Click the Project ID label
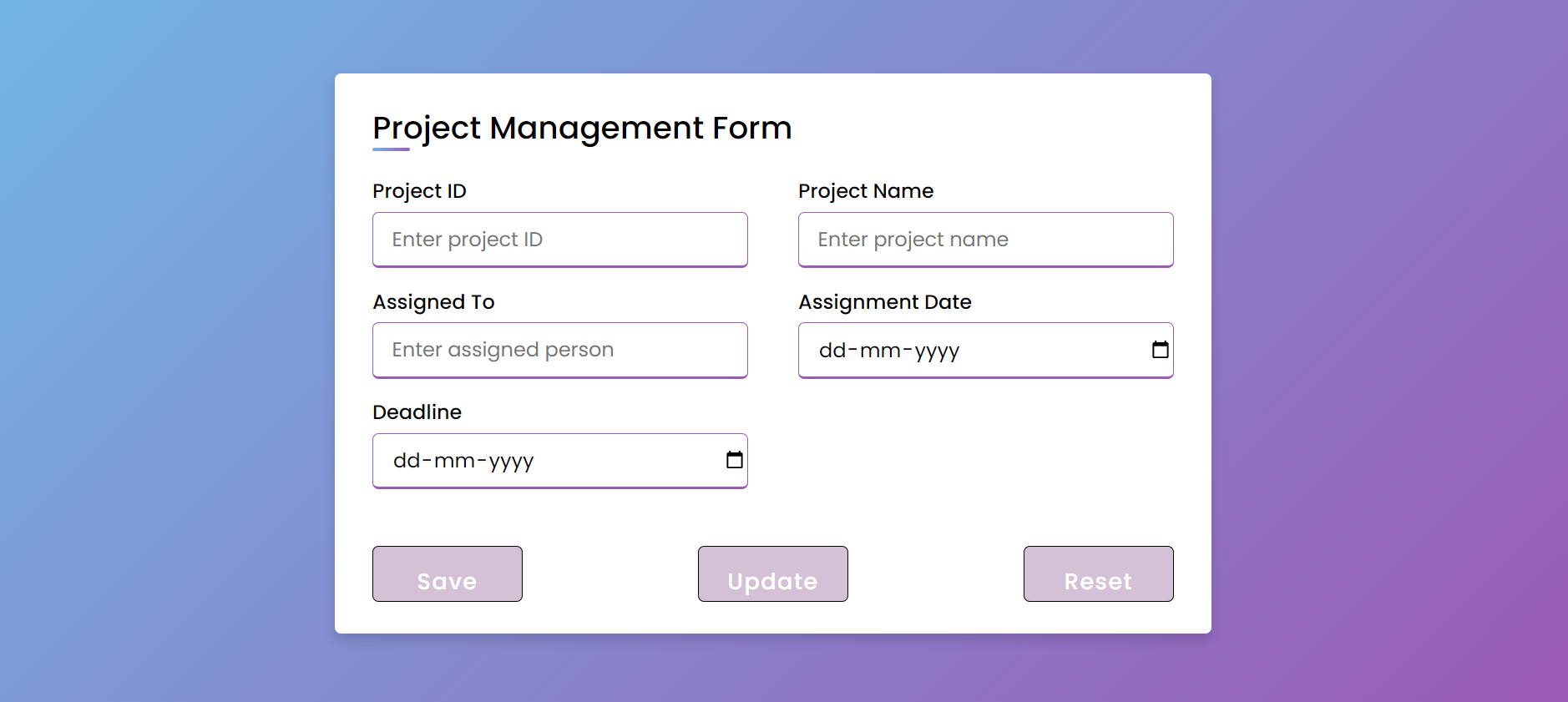Image resolution: width=1568 pixels, height=702 pixels. click(x=420, y=190)
